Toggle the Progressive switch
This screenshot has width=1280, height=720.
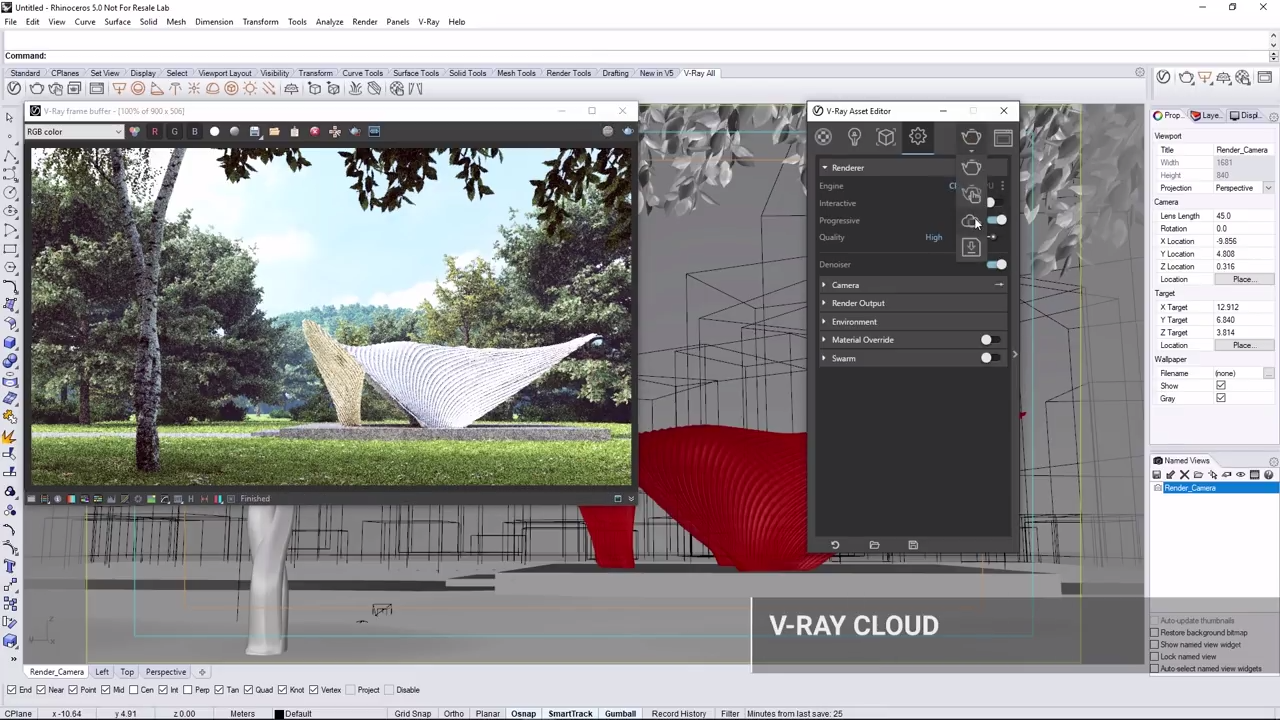[x=996, y=220]
